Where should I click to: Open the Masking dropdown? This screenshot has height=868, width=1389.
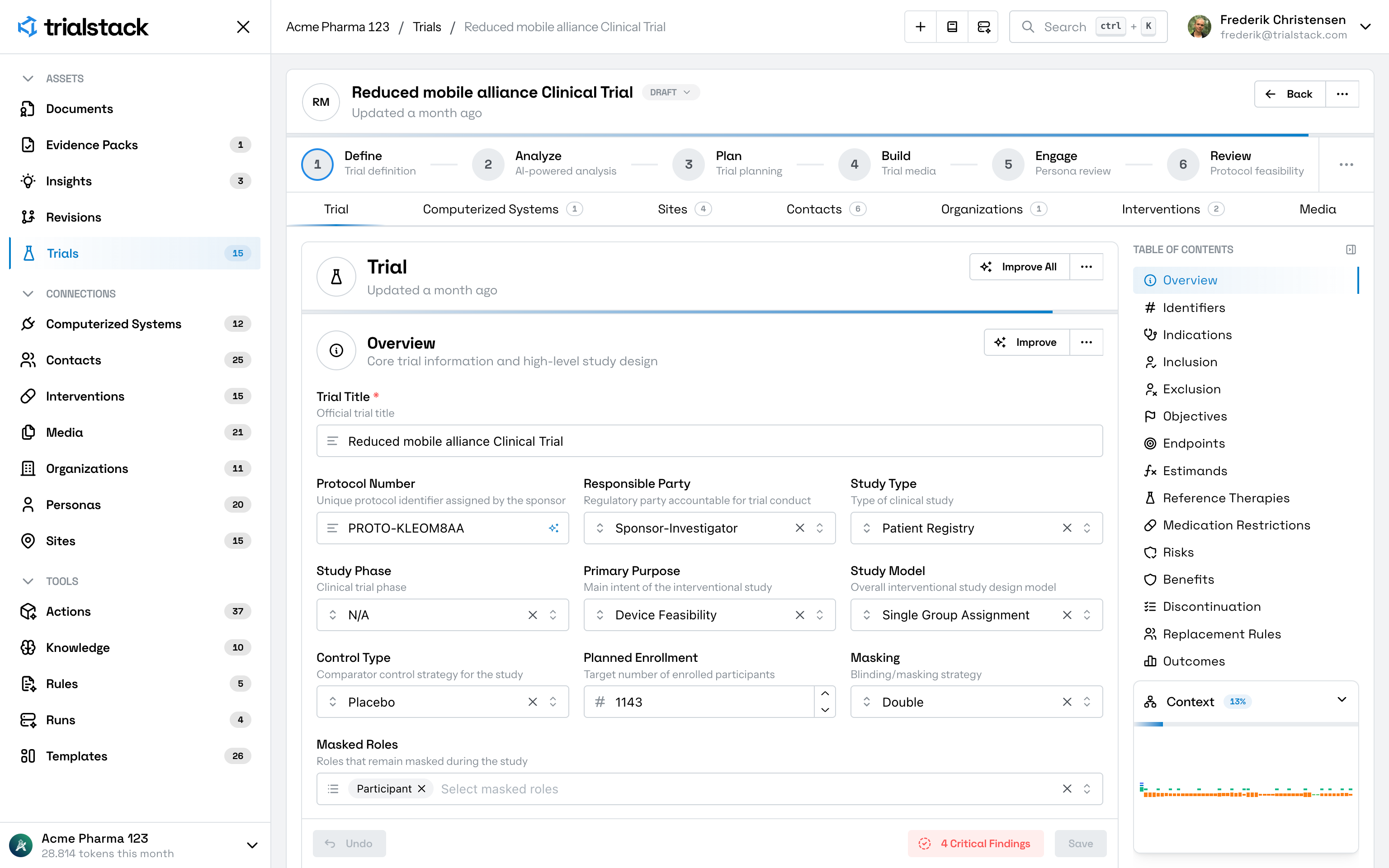(x=976, y=702)
